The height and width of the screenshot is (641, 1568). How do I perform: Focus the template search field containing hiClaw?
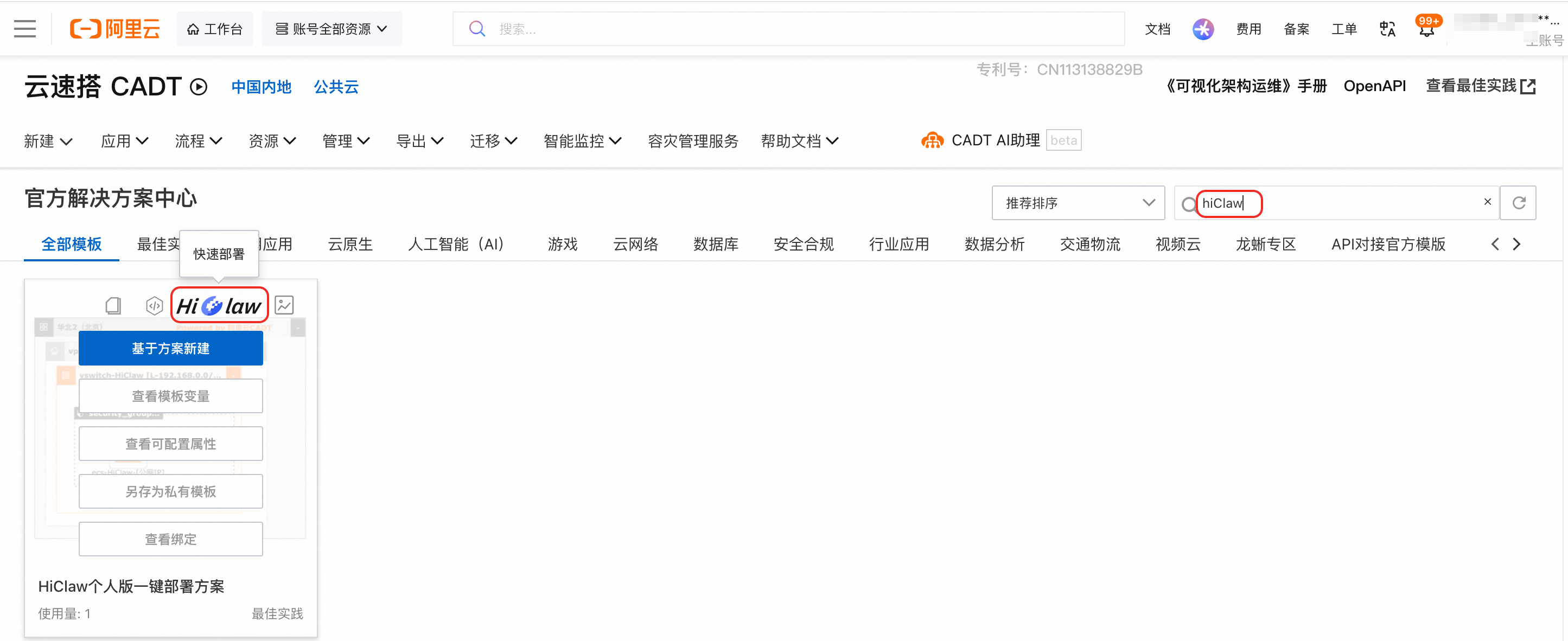(x=1336, y=202)
